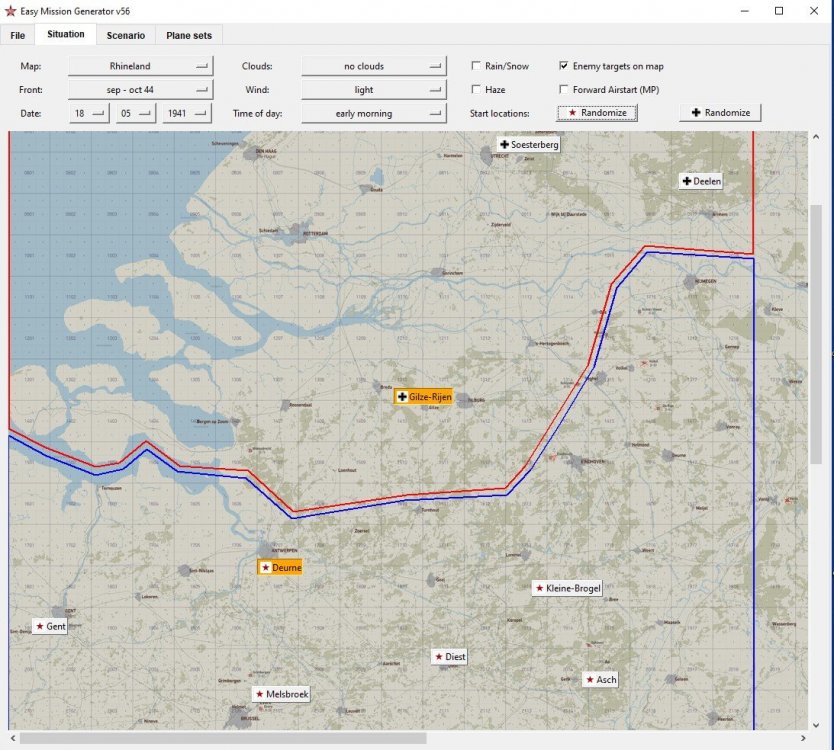Image resolution: width=834 pixels, height=750 pixels.
Task: Click the red star Randomize button
Action: click(x=597, y=113)
